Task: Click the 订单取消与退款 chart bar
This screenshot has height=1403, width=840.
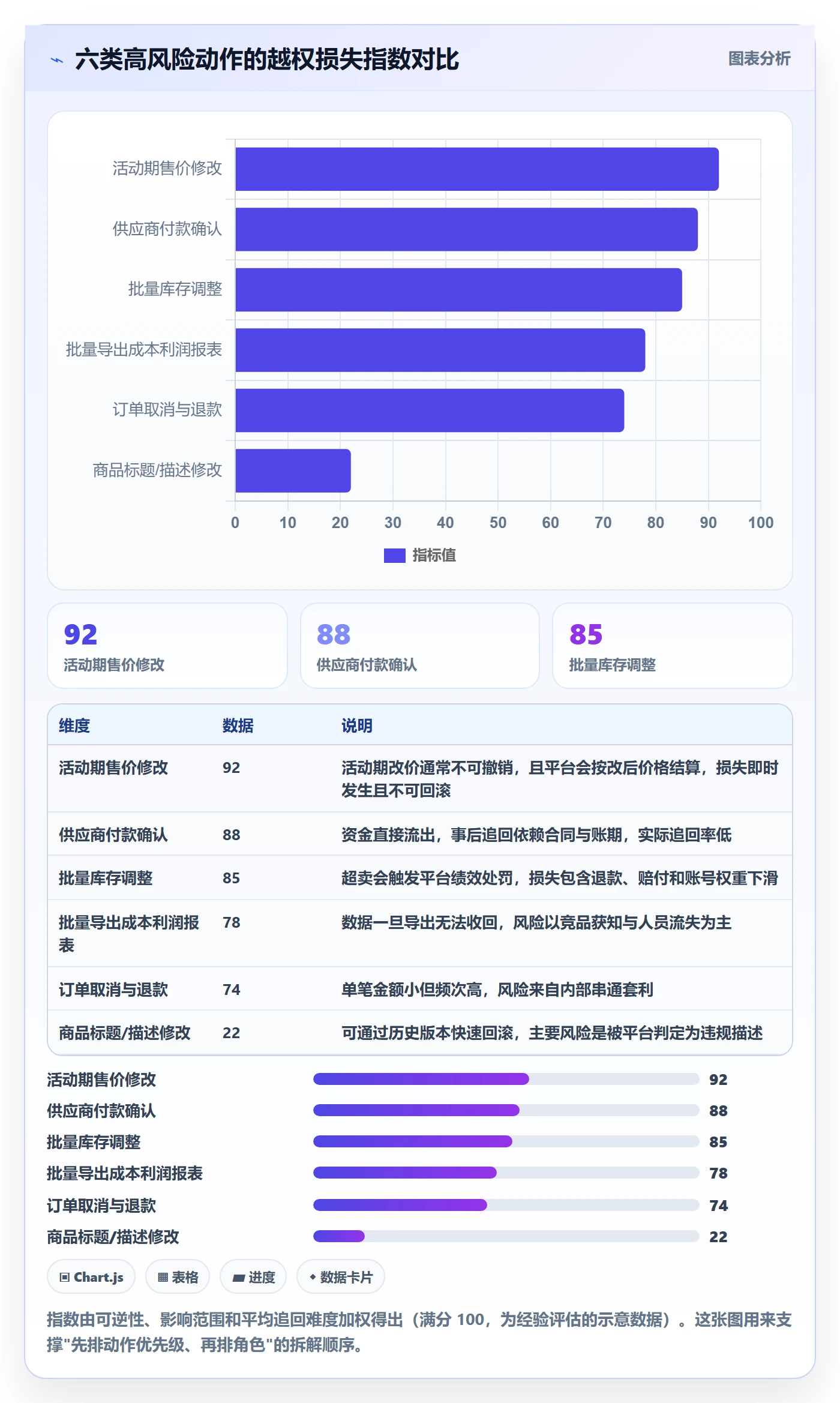Action: click(430, 410)
